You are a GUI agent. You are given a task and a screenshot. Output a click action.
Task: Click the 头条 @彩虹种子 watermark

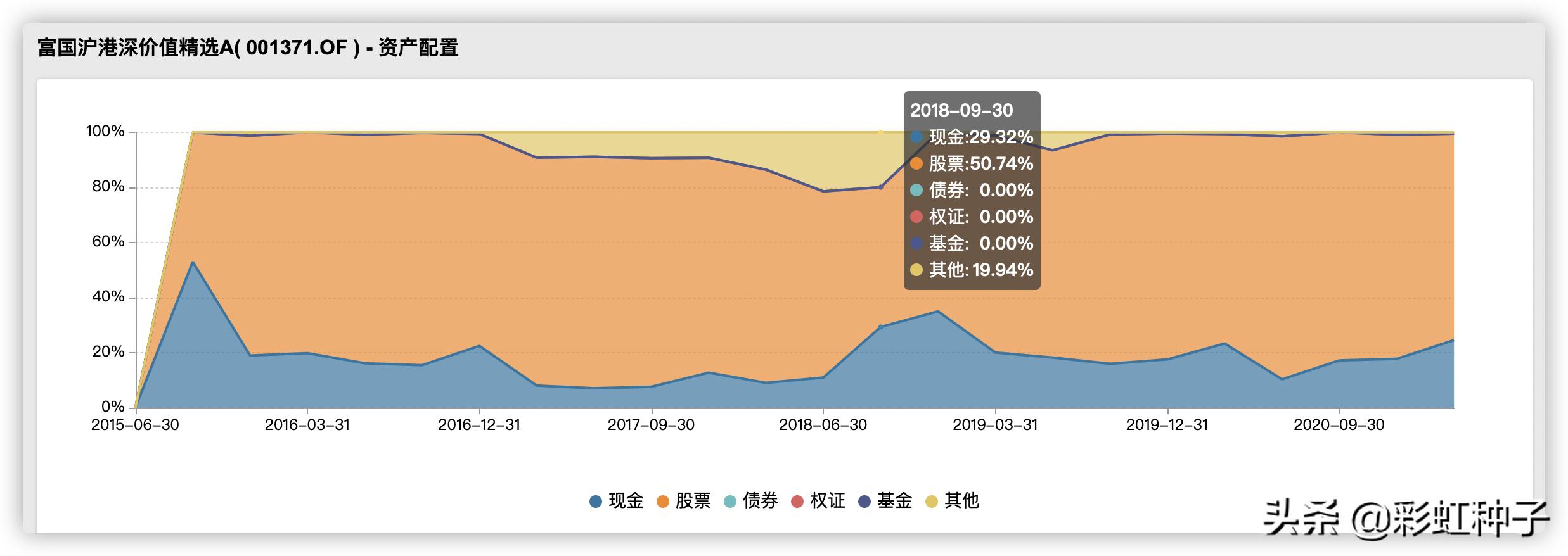pyautogui.click(x=1406, y=519)
